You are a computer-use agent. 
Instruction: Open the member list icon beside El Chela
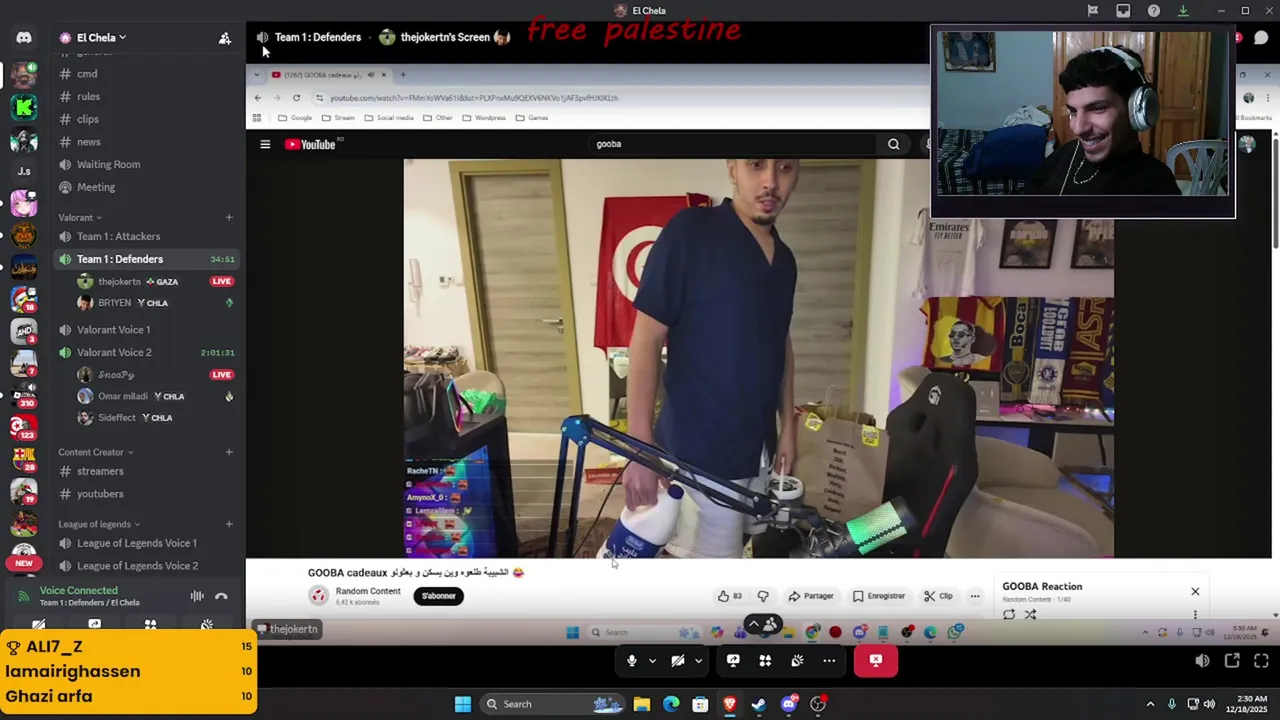point(225,38)
